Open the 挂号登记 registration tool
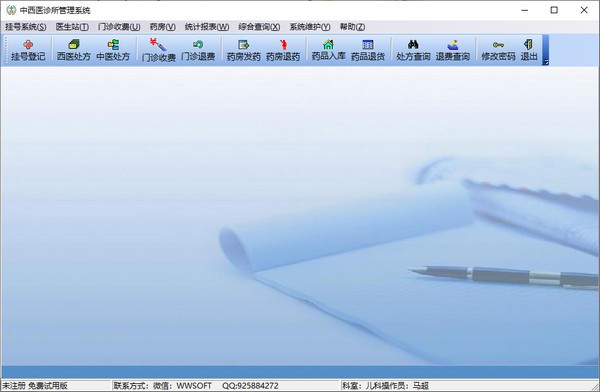This screenshot has width=600, height=392. click(x=28, y=51)
